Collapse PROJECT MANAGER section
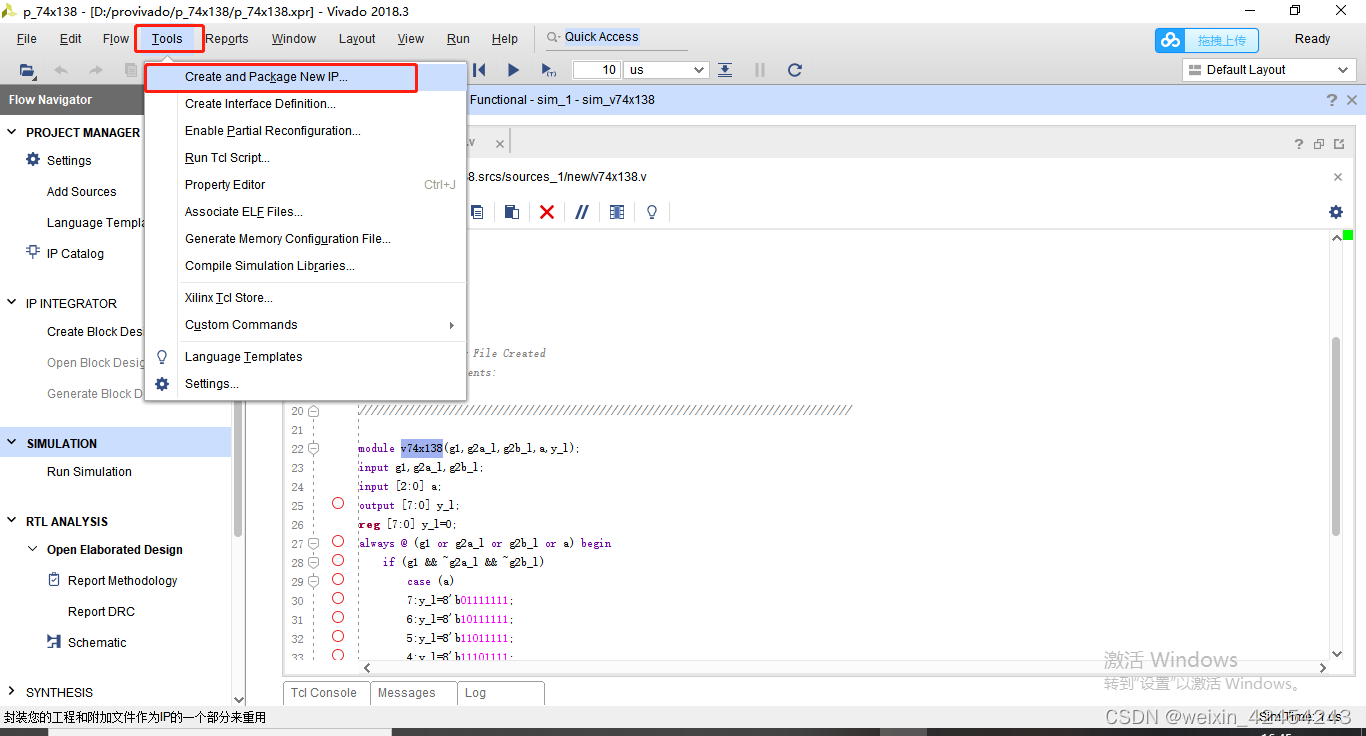1366x736 pixels. click(12, 133)
